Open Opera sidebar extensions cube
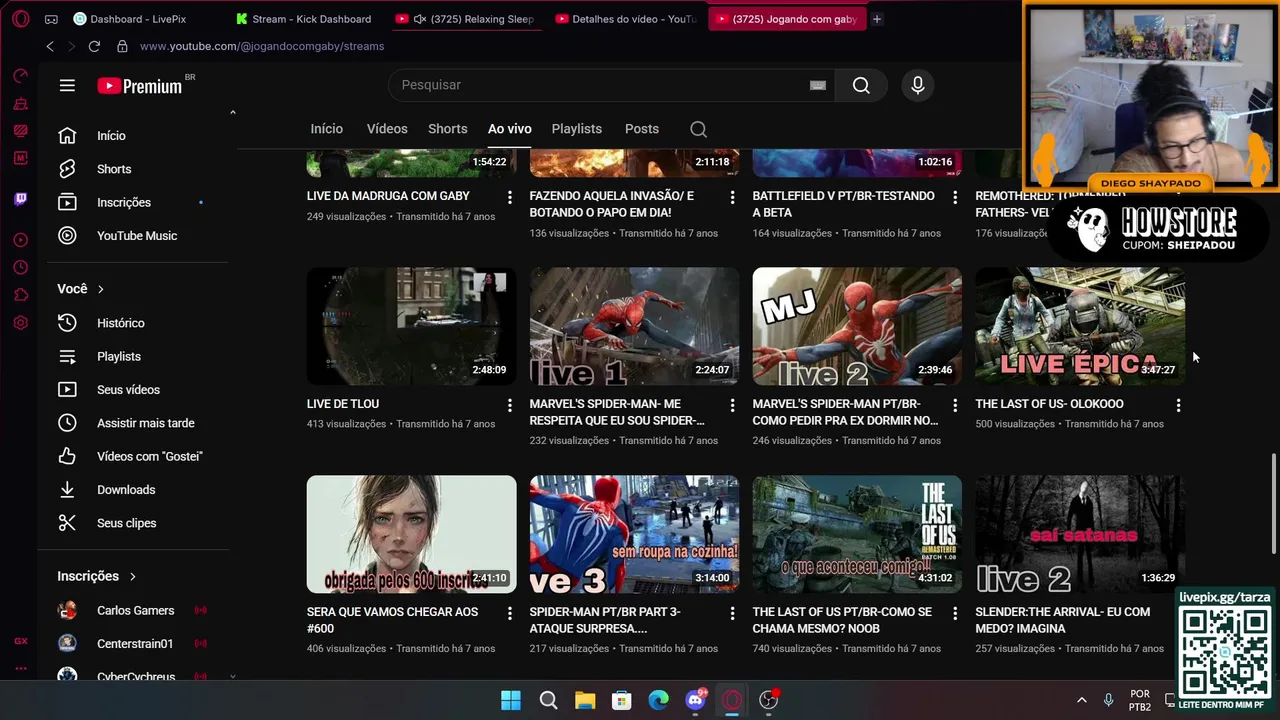Screen dimensions: 1280x720 tap(21, 295)
